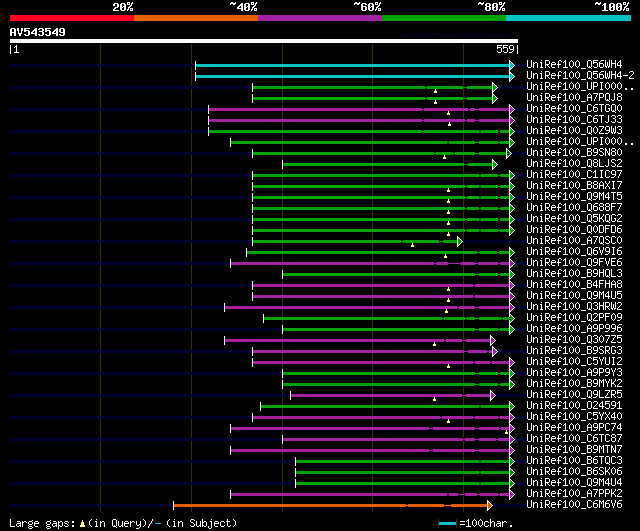Click the yellow query-gap marker in bottom legend
640x531 pixels.
[x=82, y=523]
